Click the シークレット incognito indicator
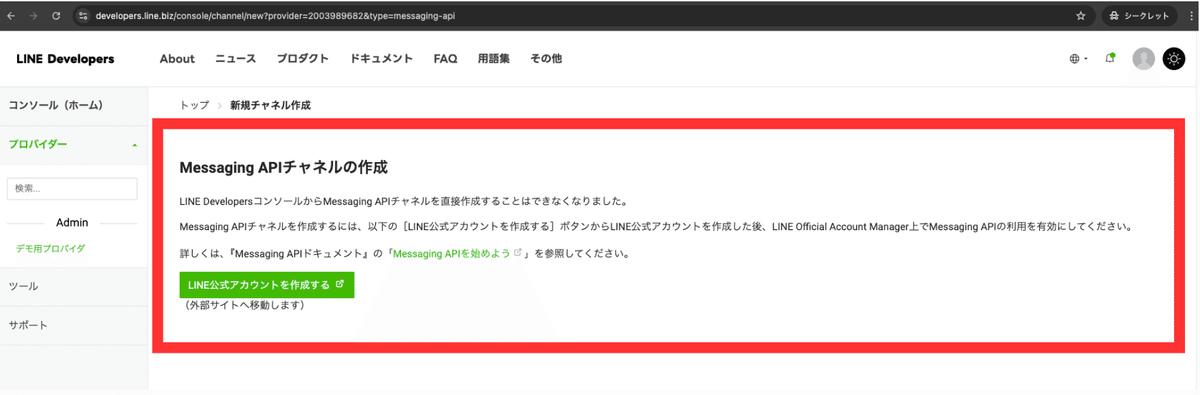This screenshot has height=395, width=1200. (x=1140, y=16)
